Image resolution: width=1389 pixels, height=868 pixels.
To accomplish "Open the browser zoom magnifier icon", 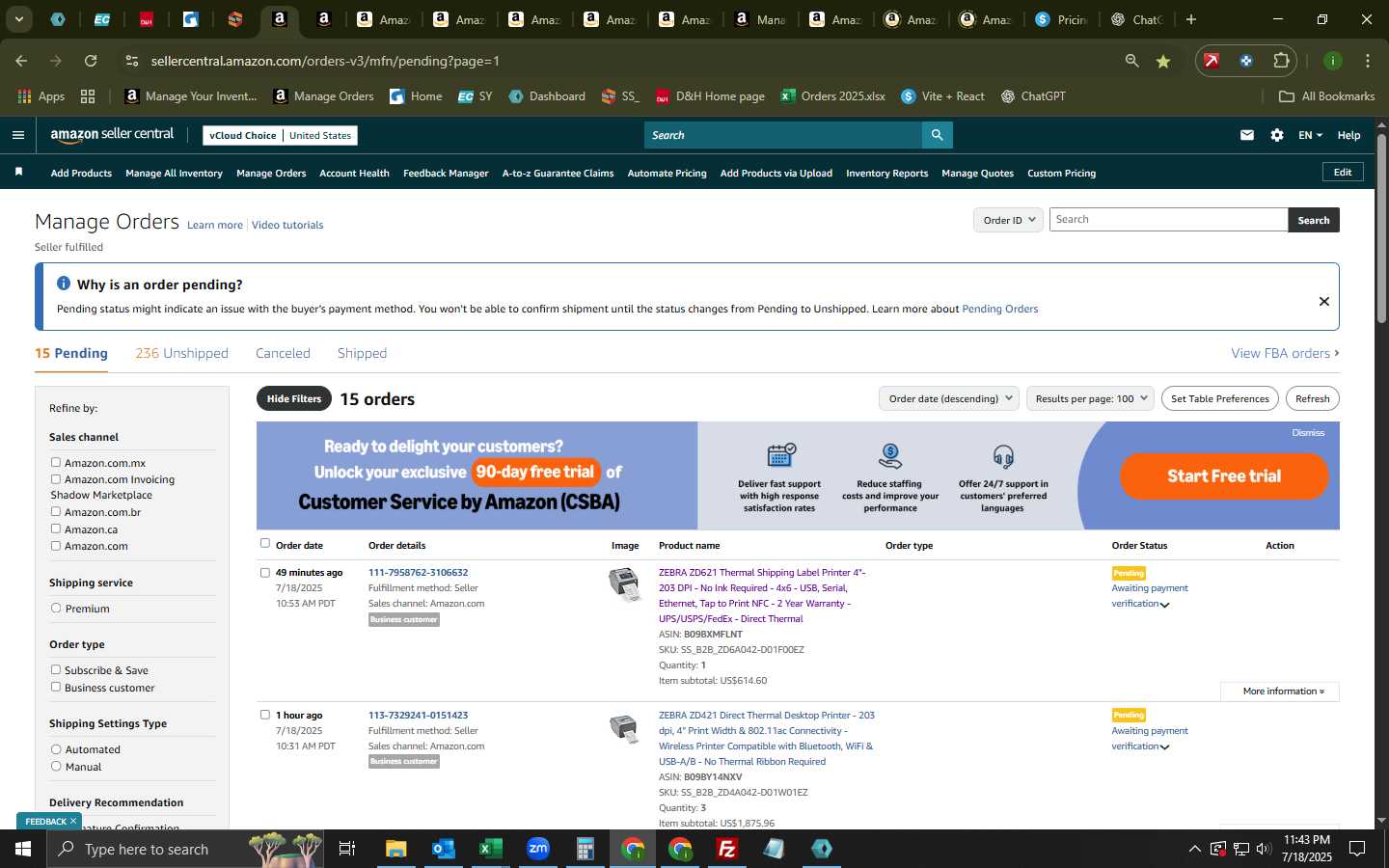I will tap(1131, 61).
